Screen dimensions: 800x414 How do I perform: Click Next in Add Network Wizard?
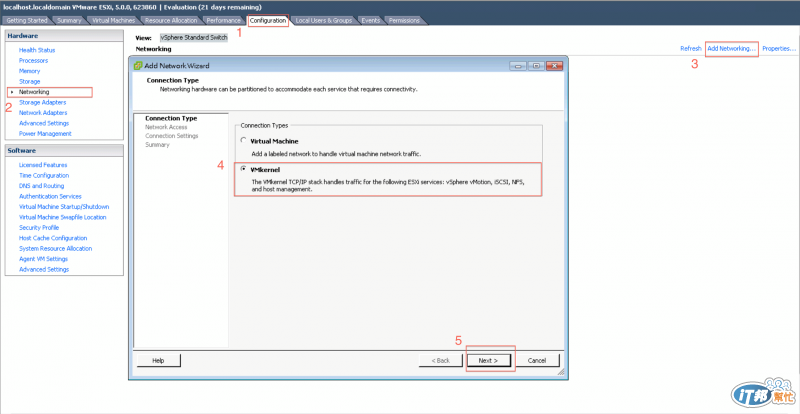[488, 360]
